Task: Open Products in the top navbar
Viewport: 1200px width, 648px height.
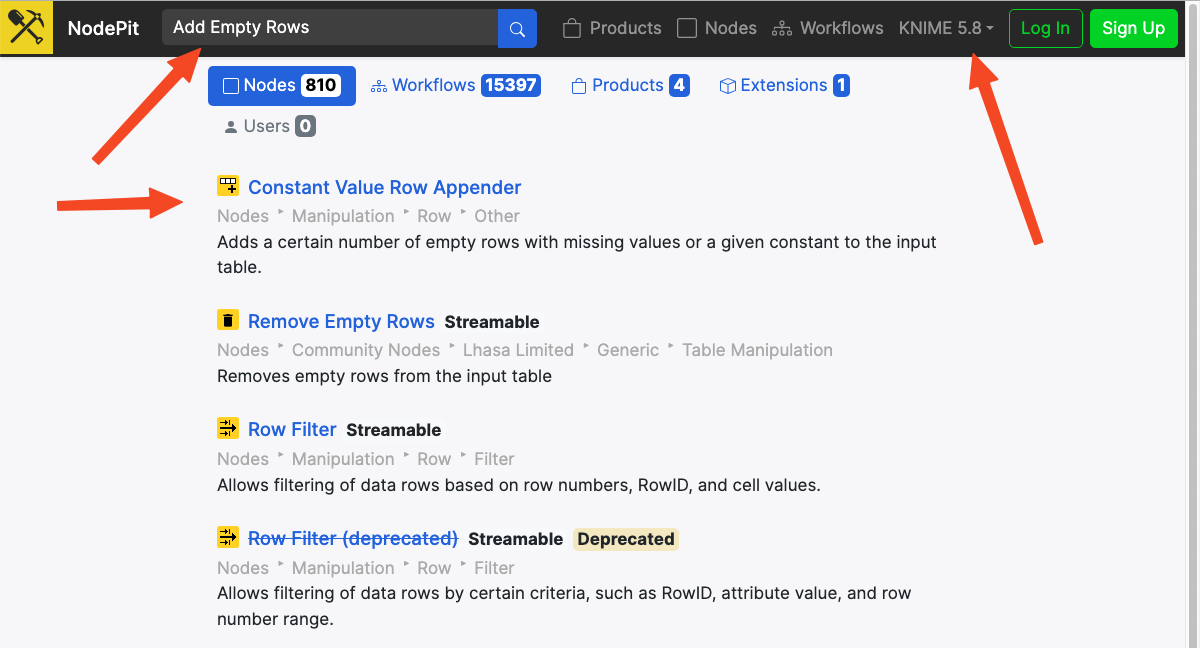Action: [612, 28]
